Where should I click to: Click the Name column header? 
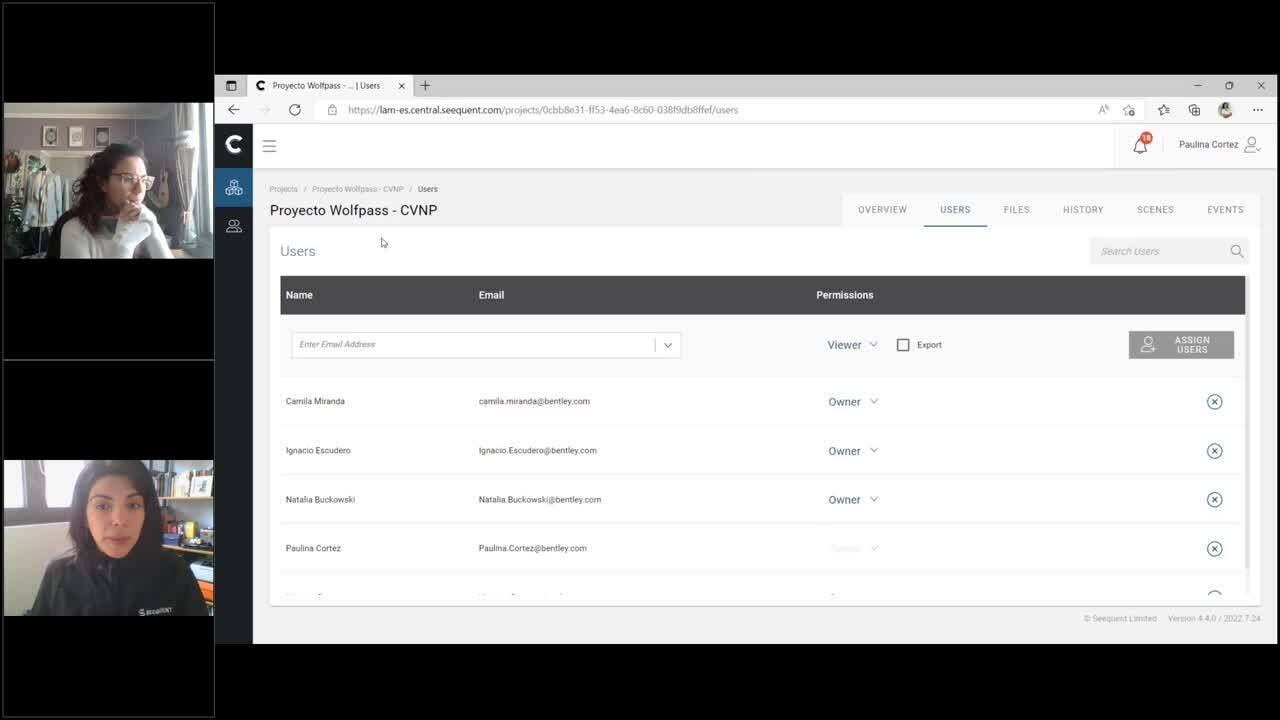[x=299, y=295]
